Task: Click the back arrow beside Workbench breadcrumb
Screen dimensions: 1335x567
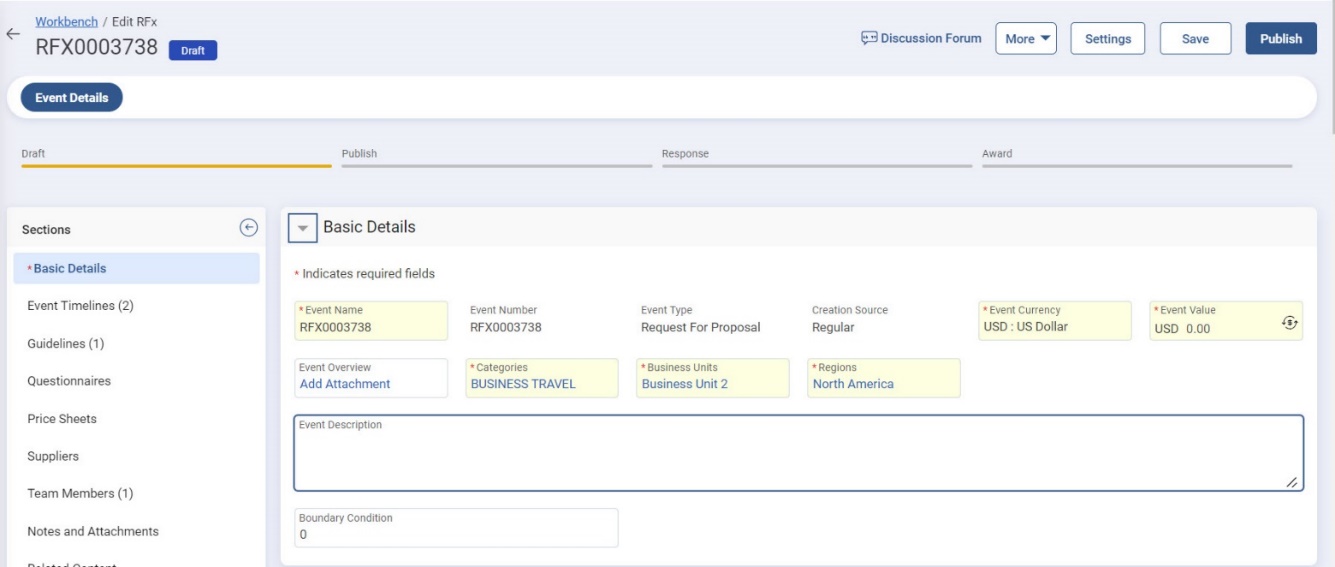Action: 12,33
